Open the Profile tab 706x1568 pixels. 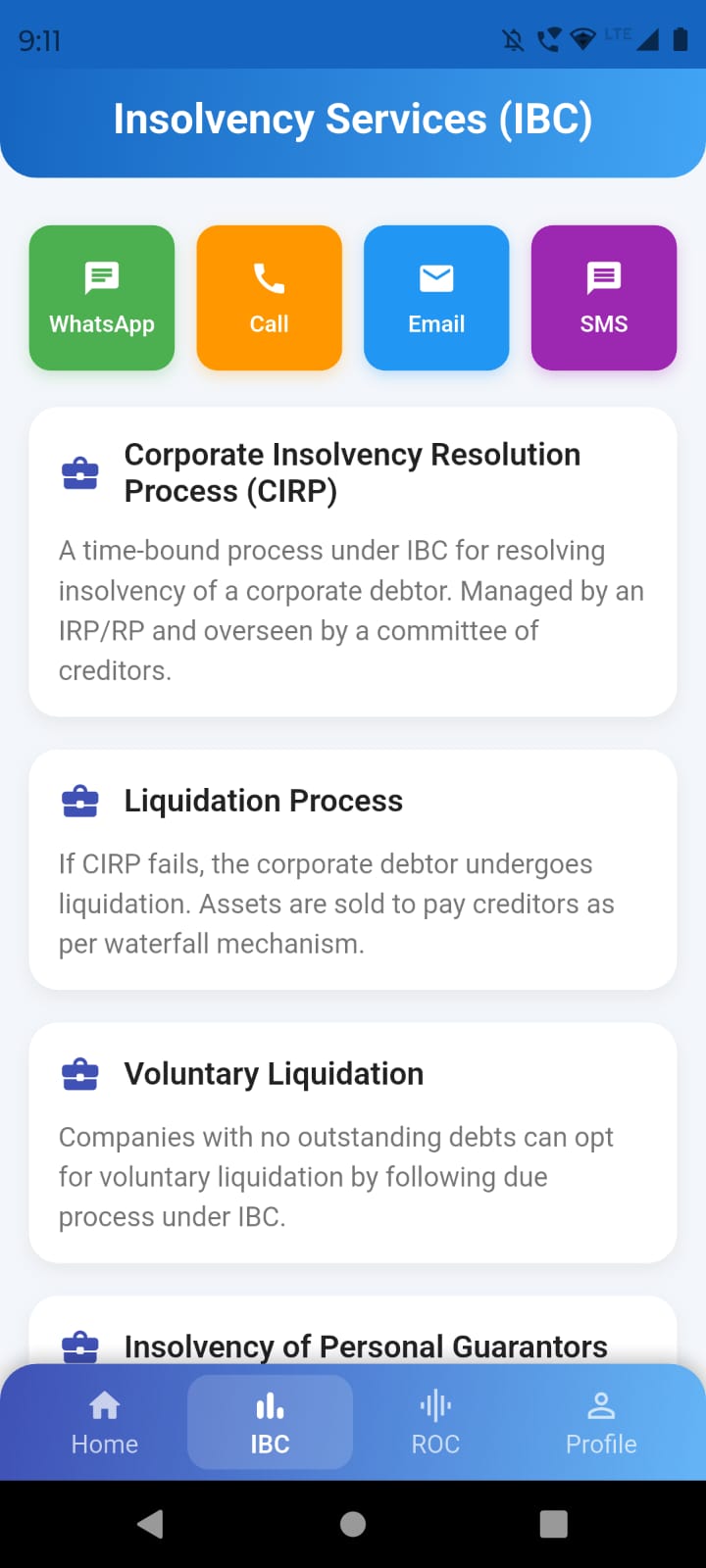pos(601,1422)
